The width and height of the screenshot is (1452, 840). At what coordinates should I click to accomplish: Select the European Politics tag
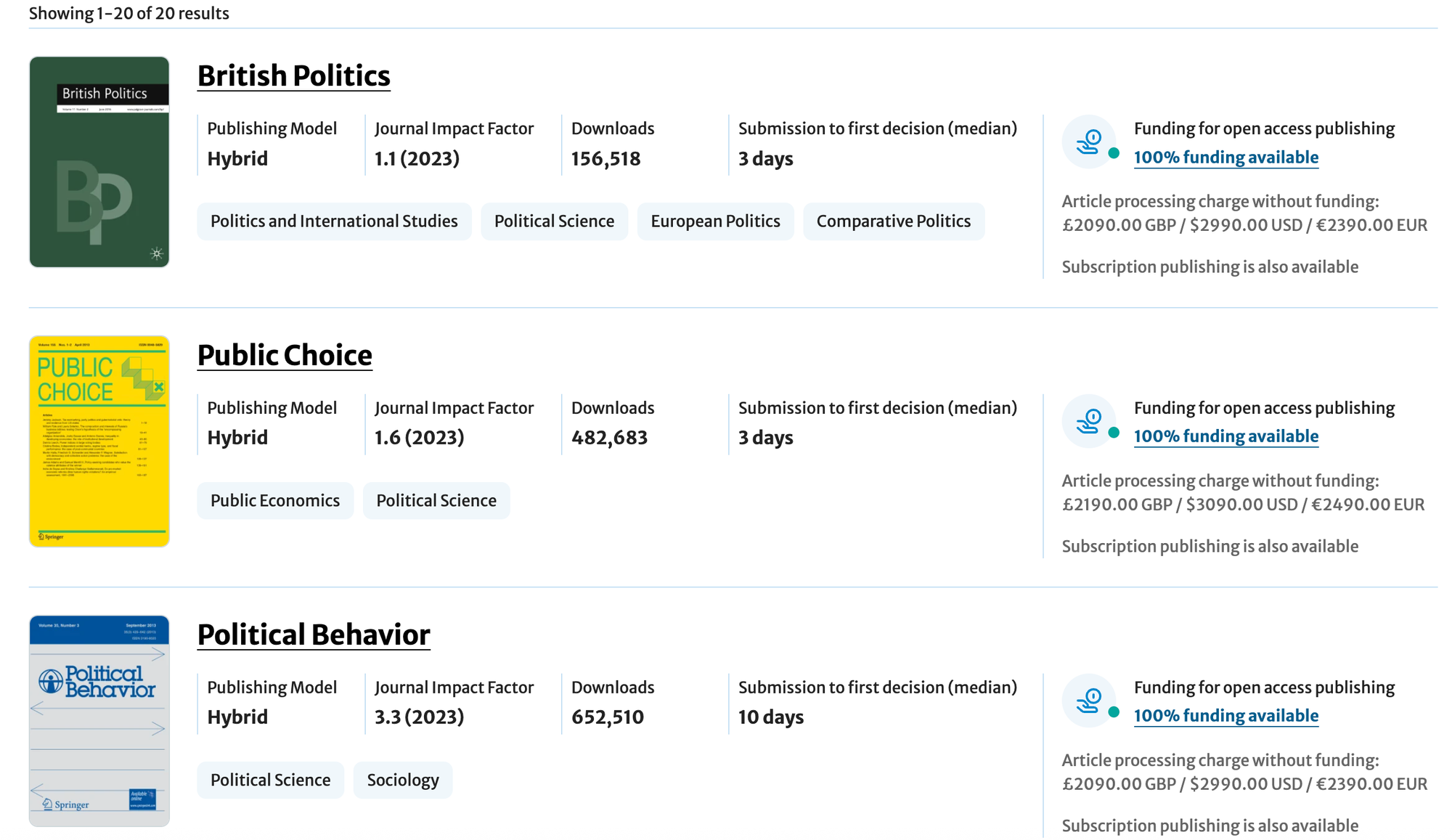point(715,221)
